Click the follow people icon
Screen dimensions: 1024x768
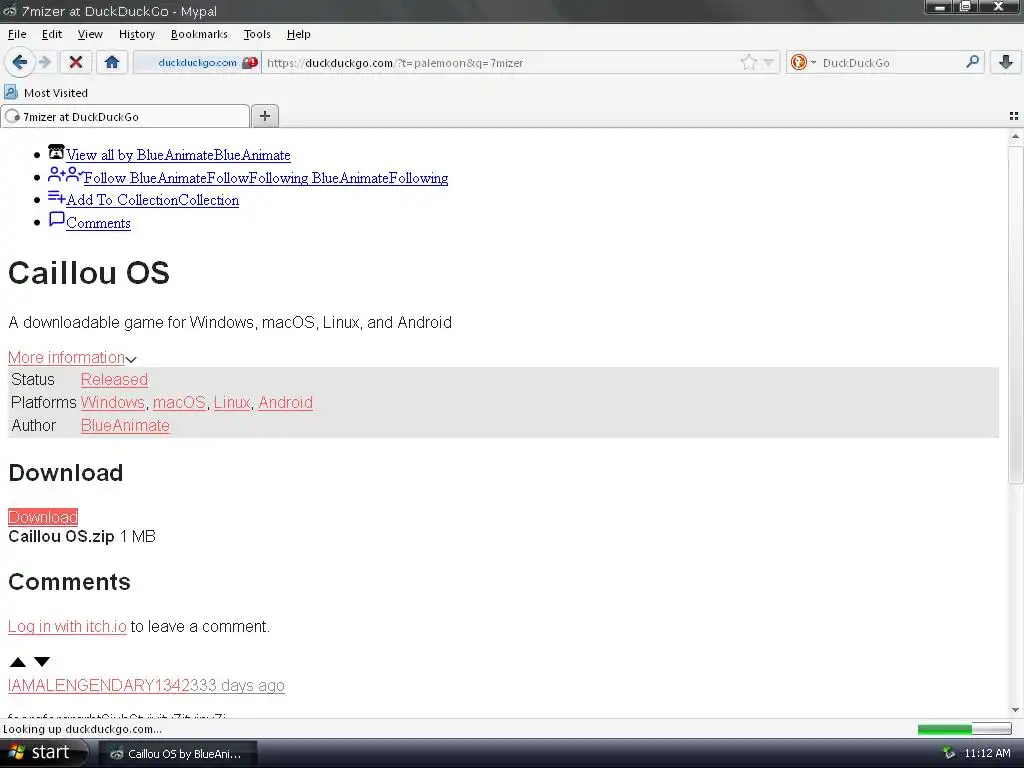coord(65,174)
